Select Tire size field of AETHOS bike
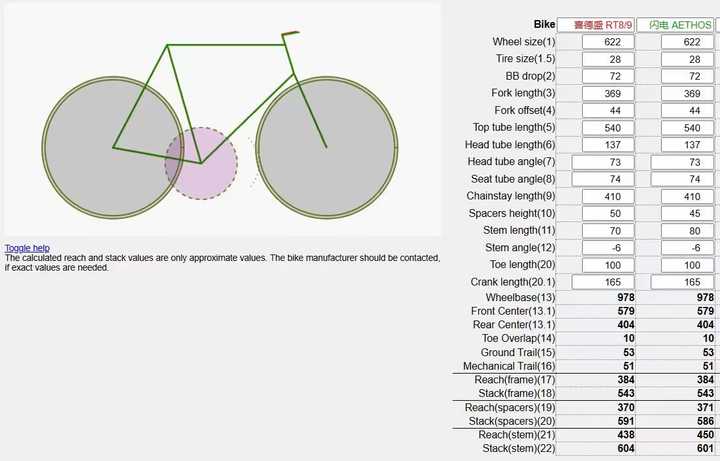This screenshot has width=720, height=461. [x=686, y=59]
